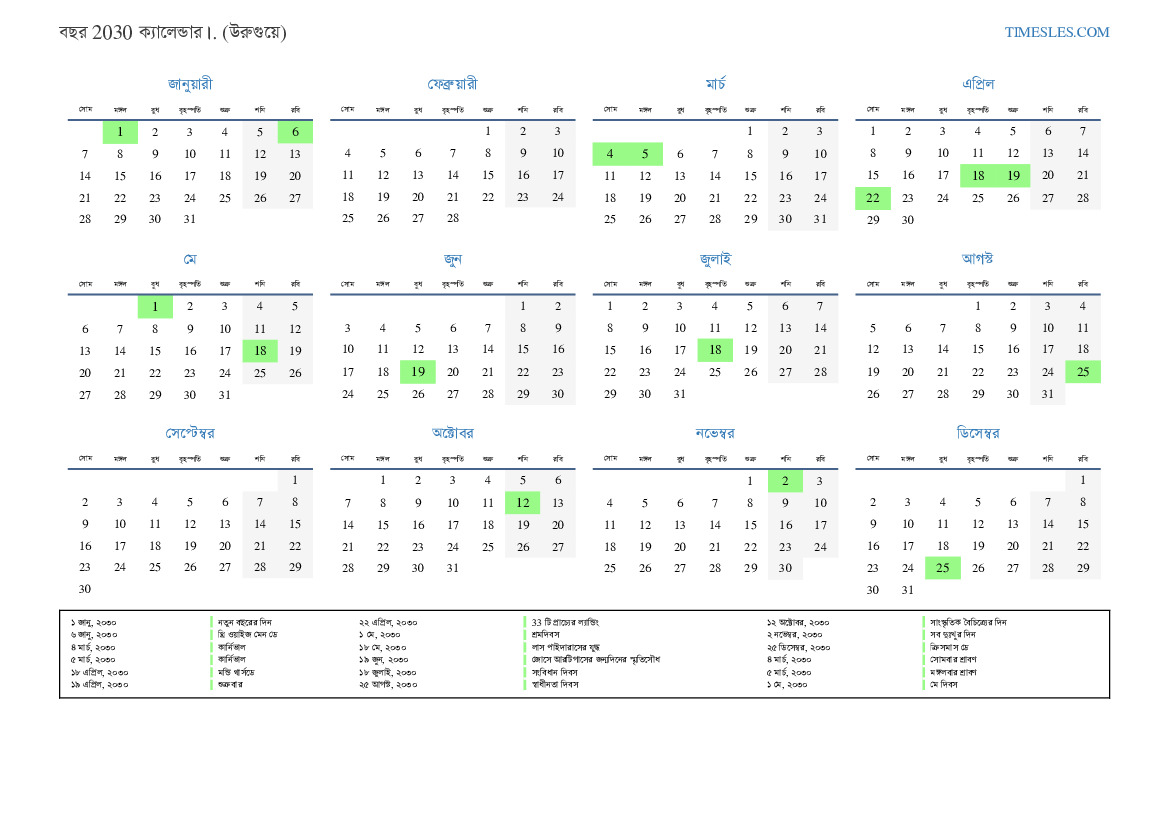
Task: Click highlighted date 25 in আগস্ট
Action: click(x=1083, y=372)
